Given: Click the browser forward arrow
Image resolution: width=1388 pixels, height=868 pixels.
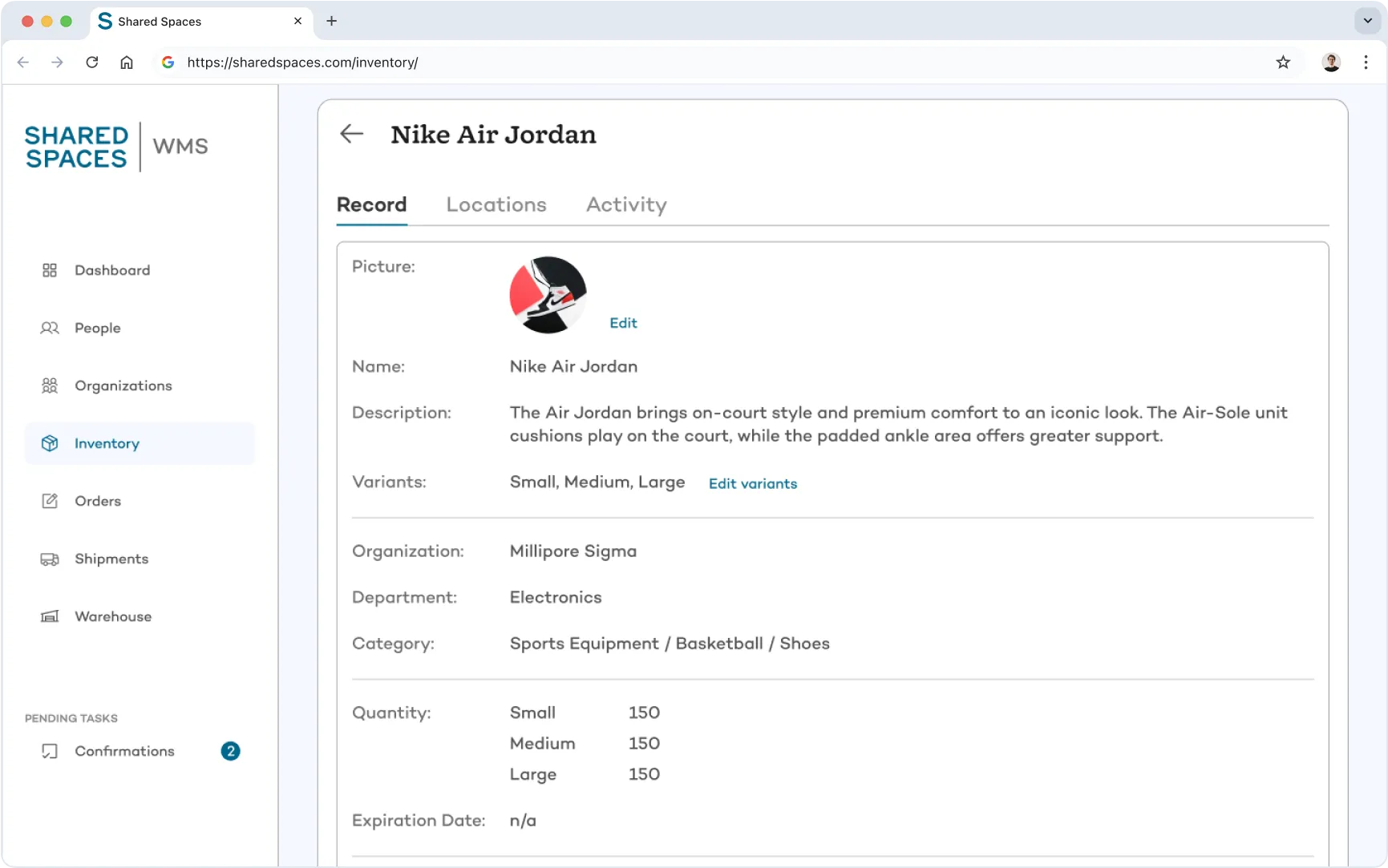Looking at the screenshot, I should tap(57, 63).
